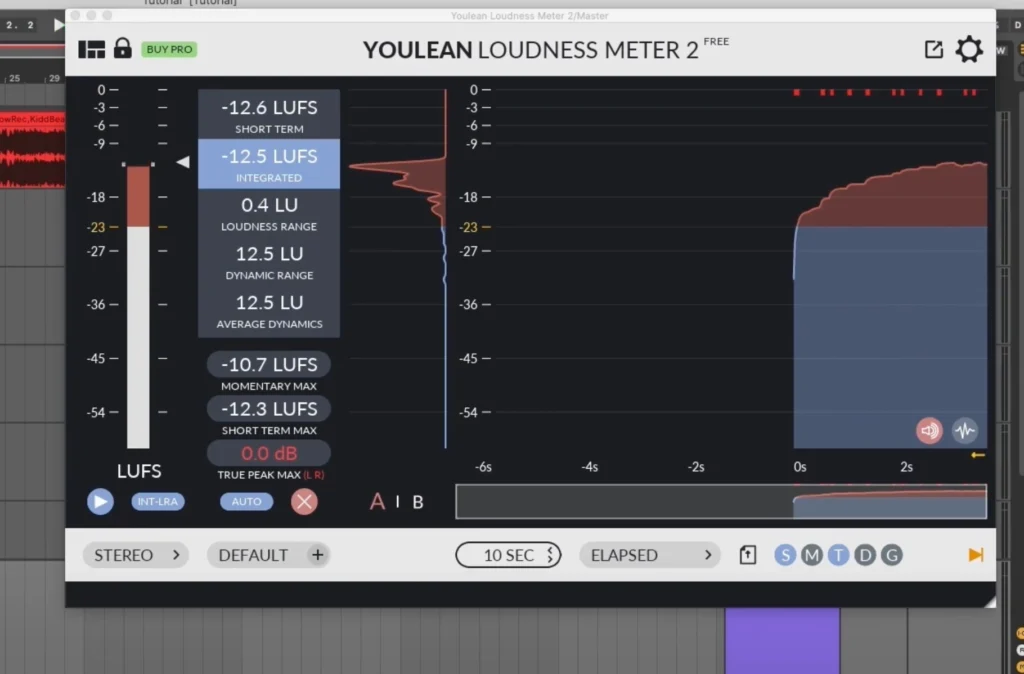Open settings gear icon
1024x674 pixels.
coord(968,50)
